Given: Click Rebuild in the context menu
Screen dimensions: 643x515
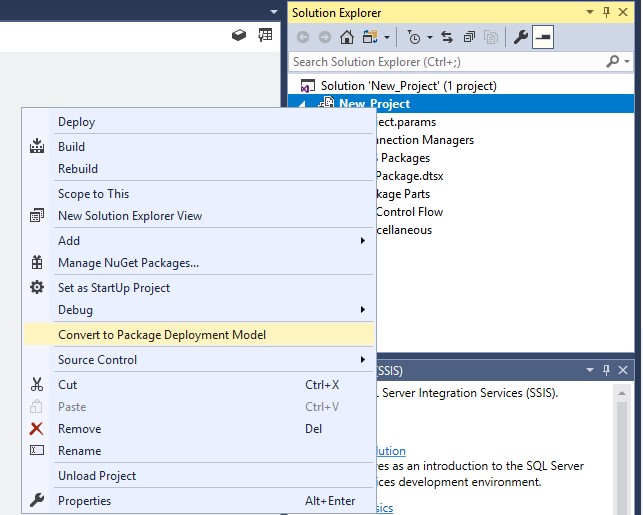Looking at the screenshot, I should tap(78, 169).
